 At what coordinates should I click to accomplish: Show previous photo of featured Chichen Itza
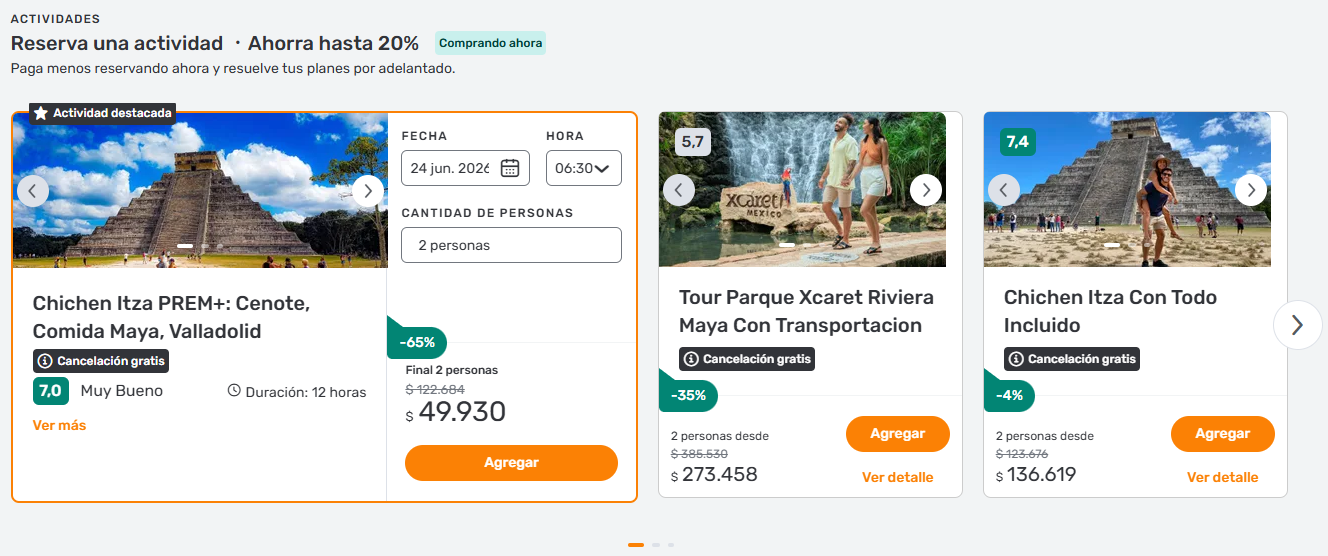[33, 190]
